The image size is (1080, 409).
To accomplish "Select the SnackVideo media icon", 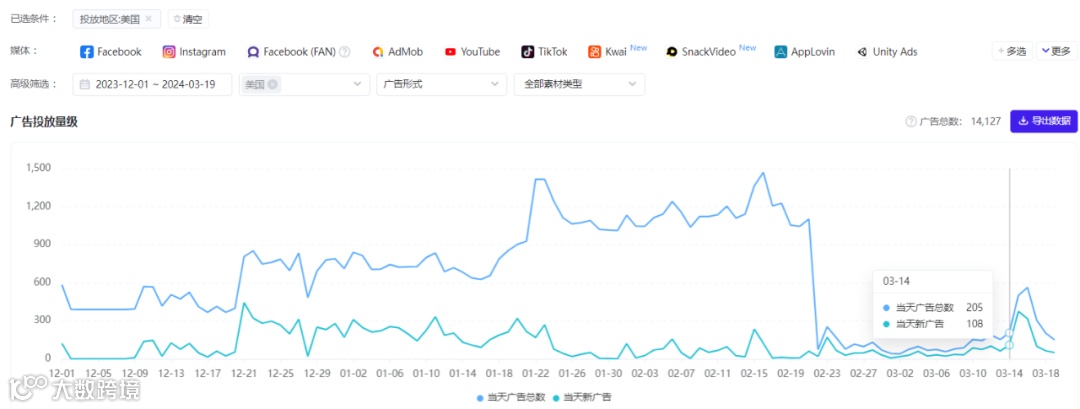I will coord(672,52).
